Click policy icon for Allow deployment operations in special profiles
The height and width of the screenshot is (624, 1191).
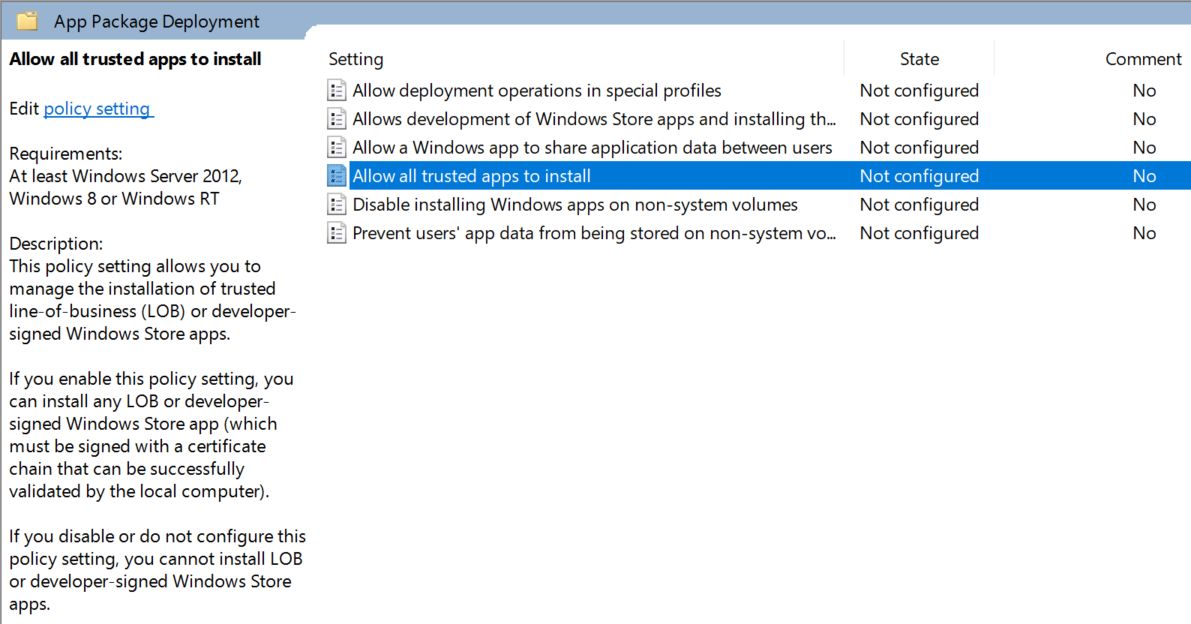336,90
